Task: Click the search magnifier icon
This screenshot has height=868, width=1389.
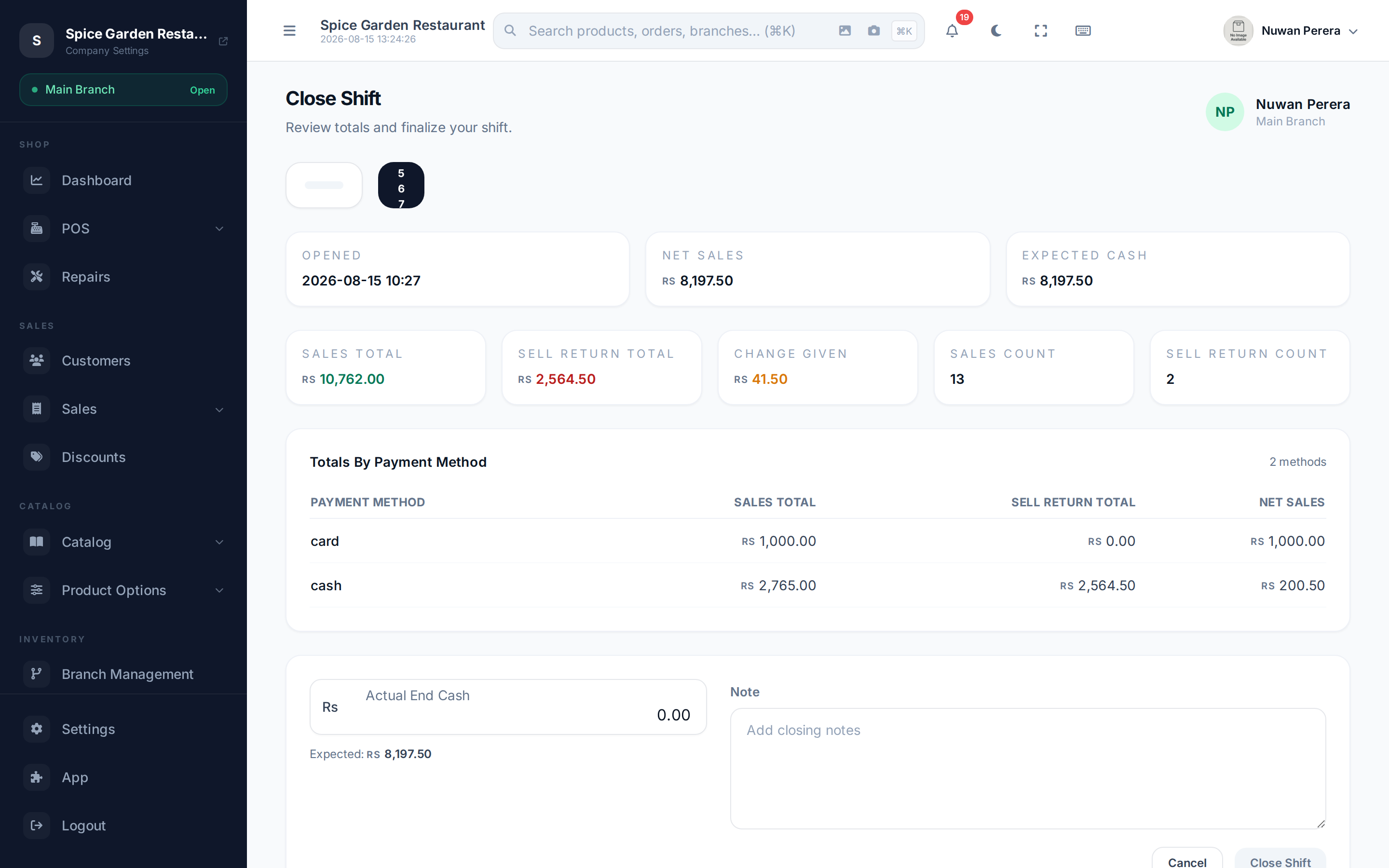Action: click(510, 30)
